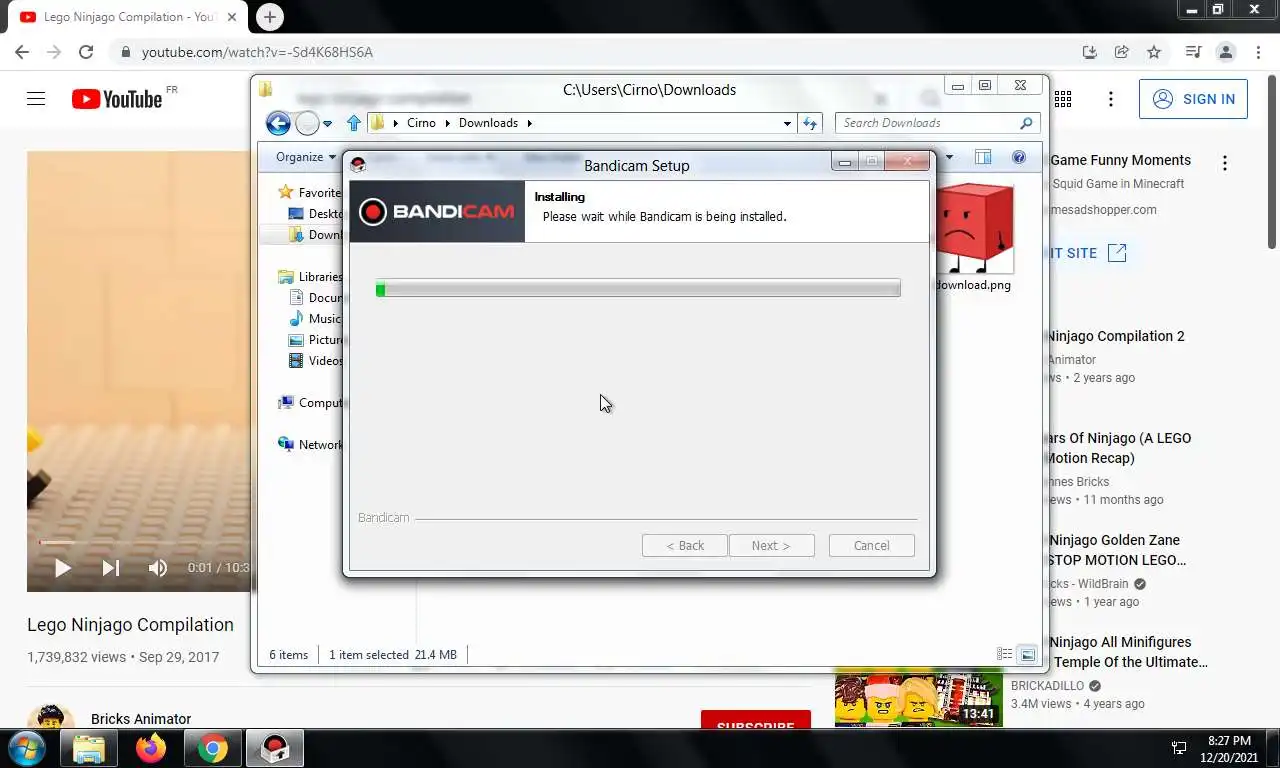Play the YouTube video
The height and width of the screenshot is (768, 1280).
coord(62,568)
